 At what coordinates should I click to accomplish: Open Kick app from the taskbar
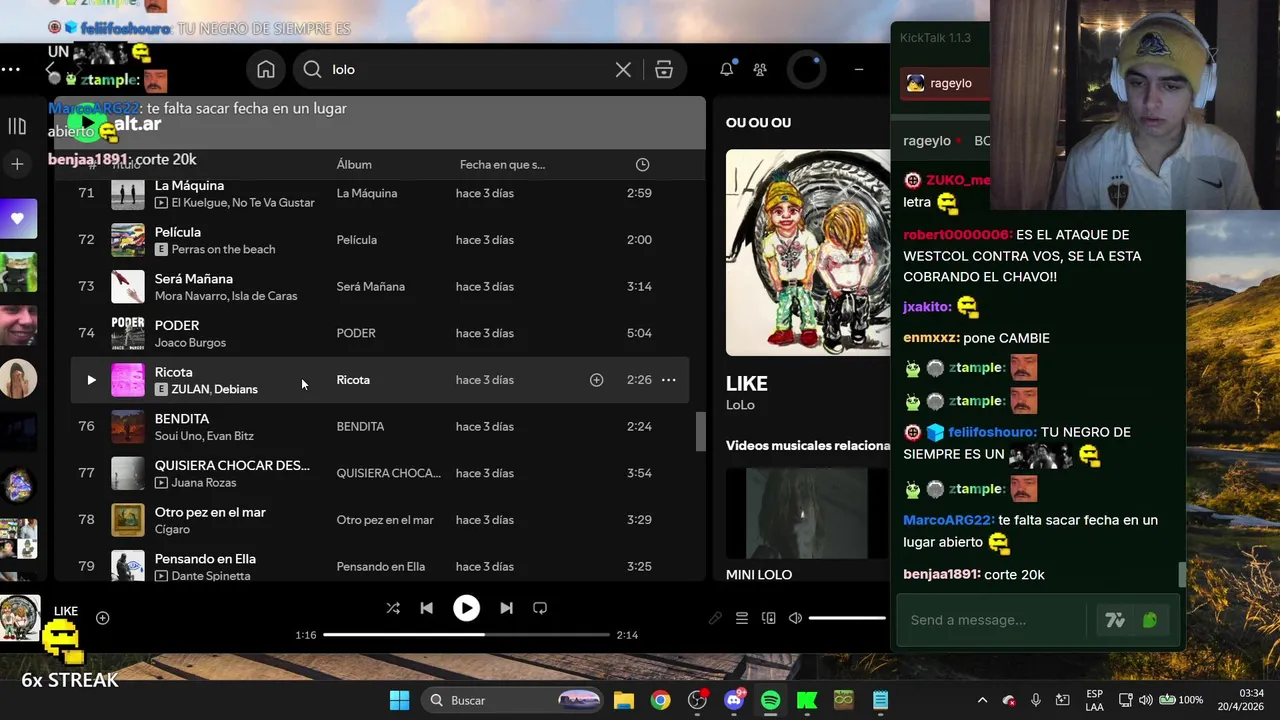(807, 700)
